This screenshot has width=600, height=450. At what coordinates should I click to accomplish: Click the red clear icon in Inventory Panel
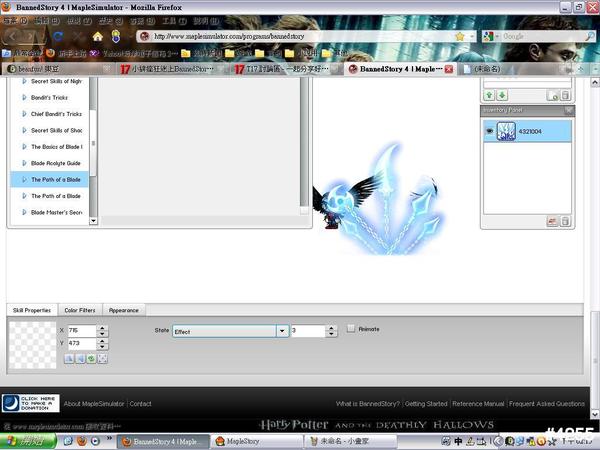click(x=553, y=221)
